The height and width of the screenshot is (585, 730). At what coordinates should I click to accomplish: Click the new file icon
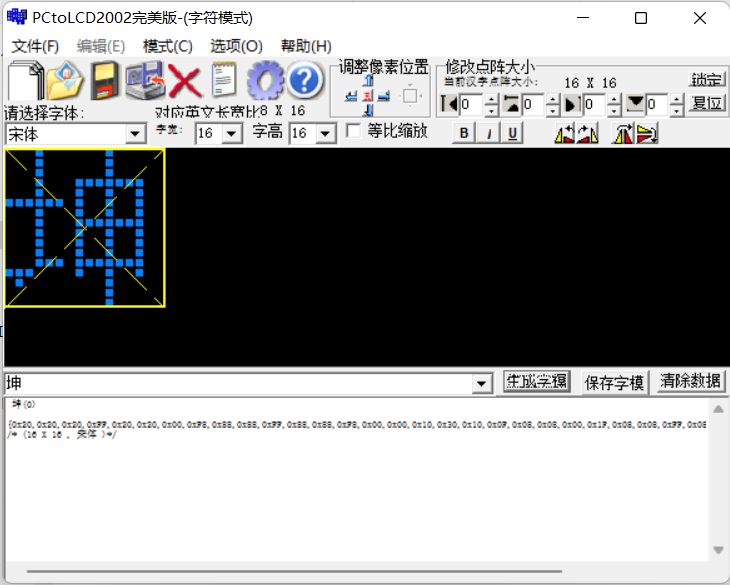[25, 80]
